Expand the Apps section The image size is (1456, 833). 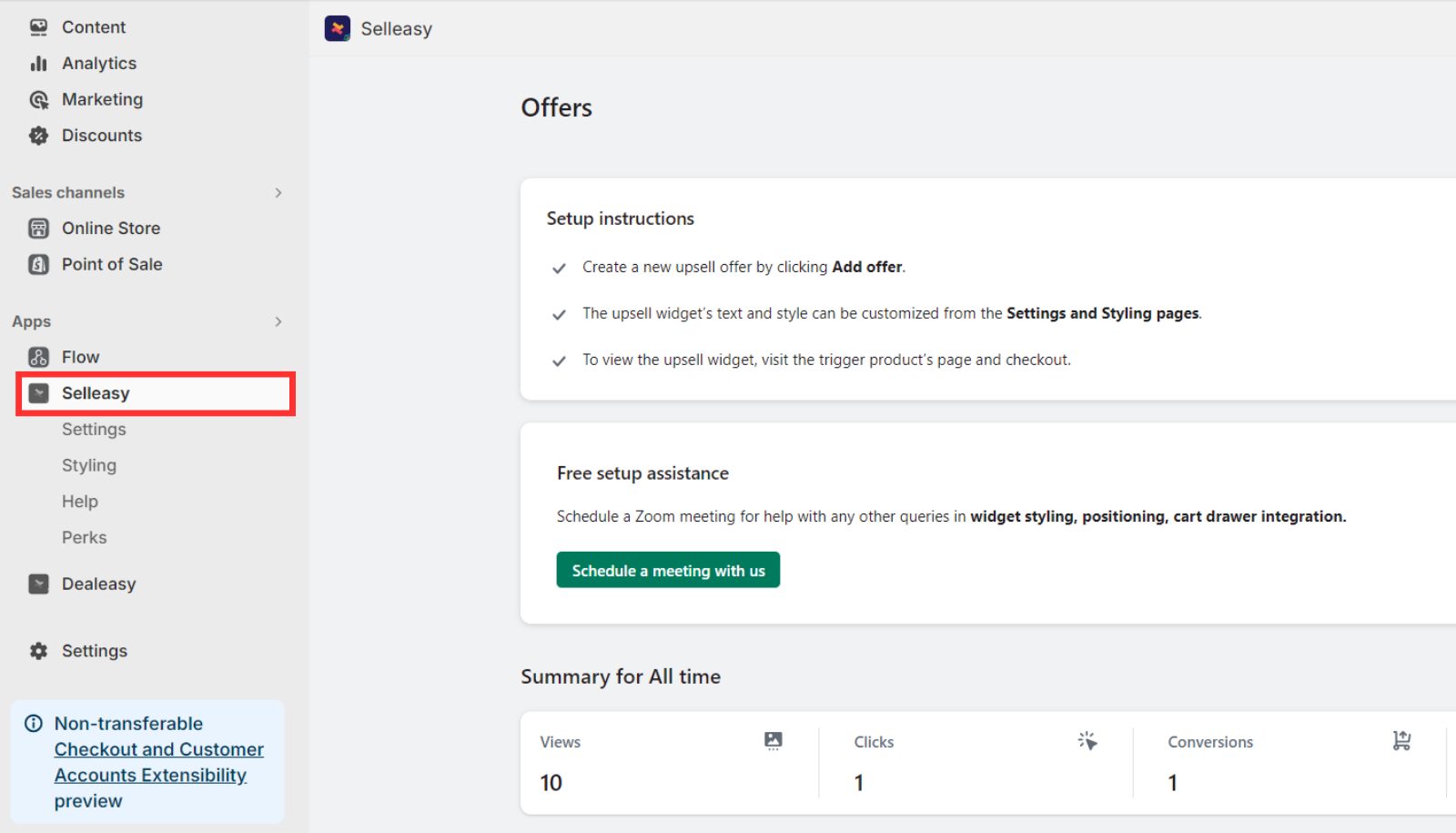click(278, 321)
